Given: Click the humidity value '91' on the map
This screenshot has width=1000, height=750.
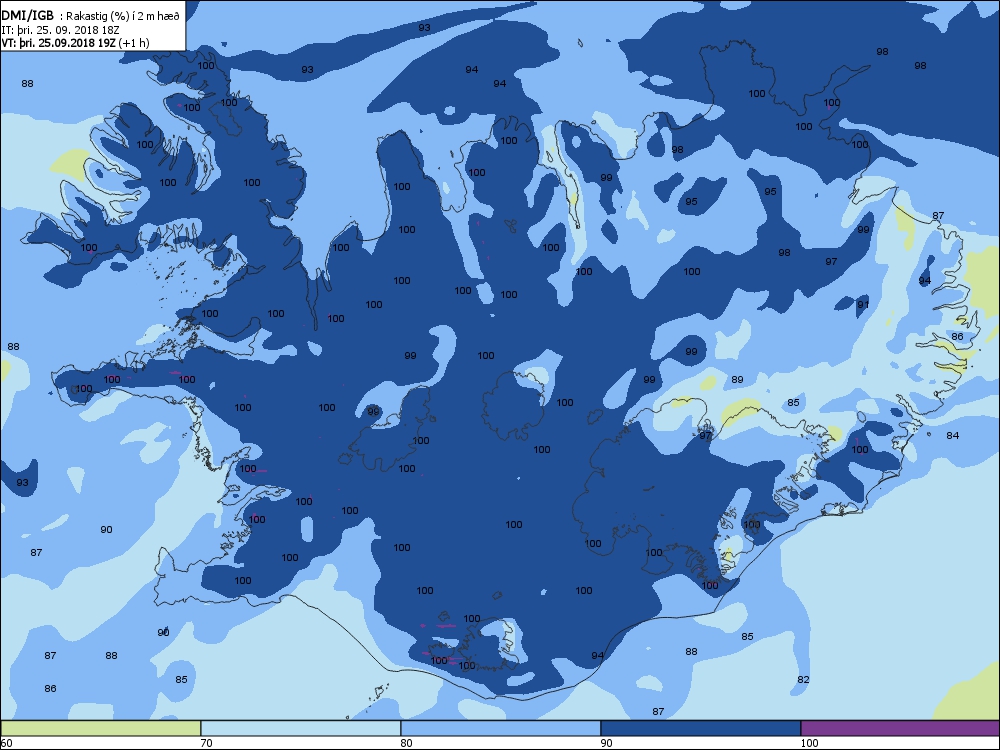Looking at the screenshot, I should click(x=862, y=305).
